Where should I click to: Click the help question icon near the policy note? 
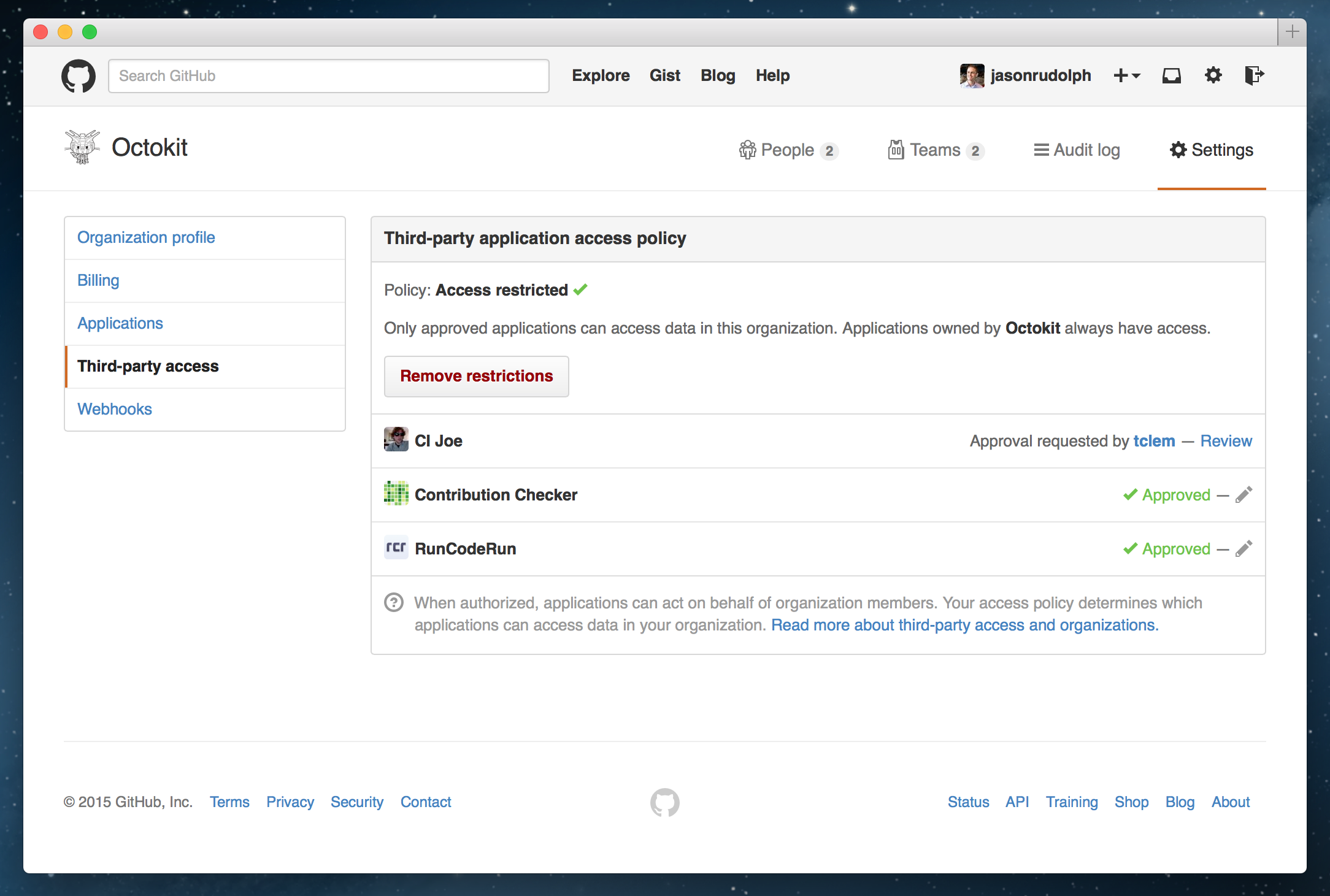[x=393, y=603]
